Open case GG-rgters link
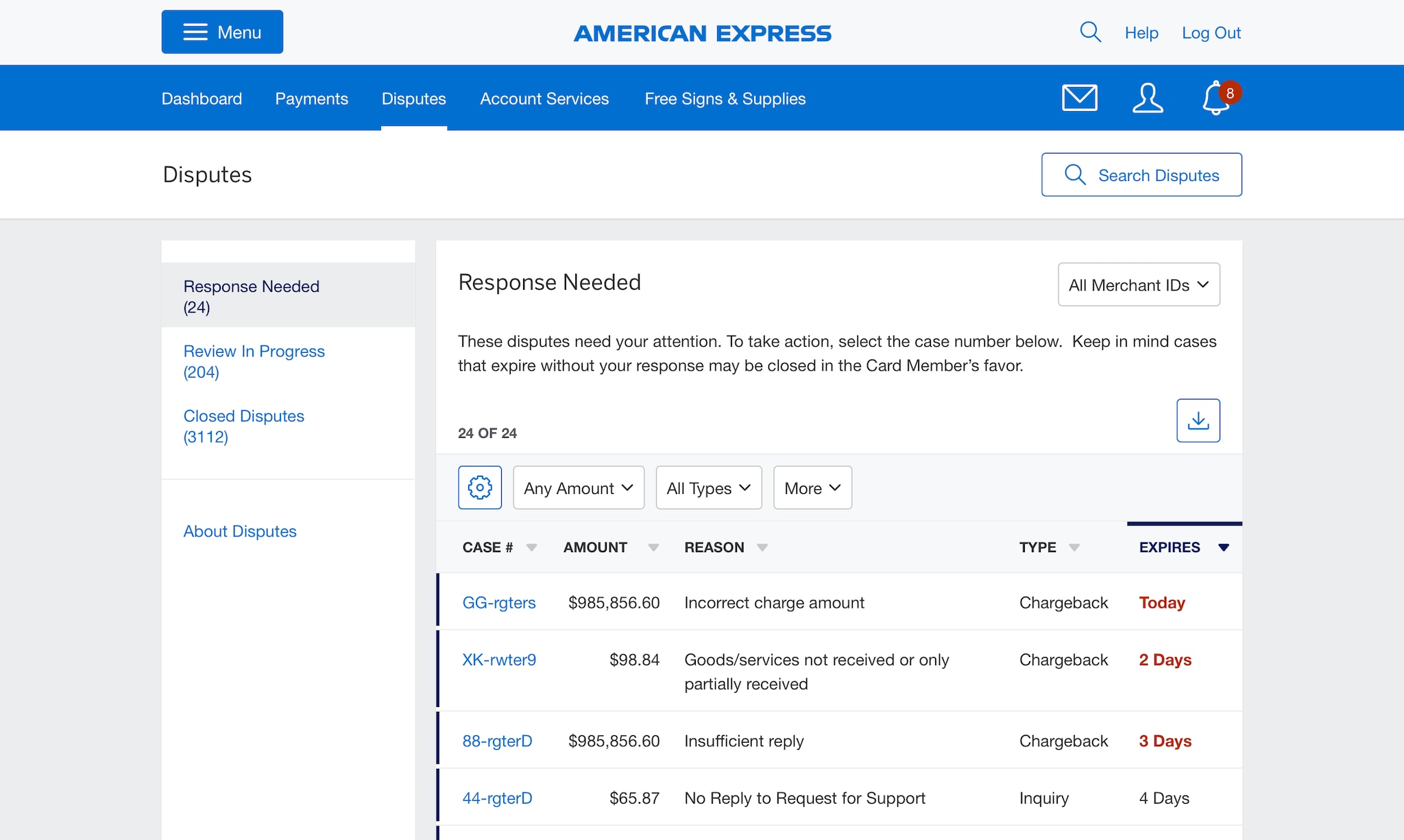 tap(499, 602)
